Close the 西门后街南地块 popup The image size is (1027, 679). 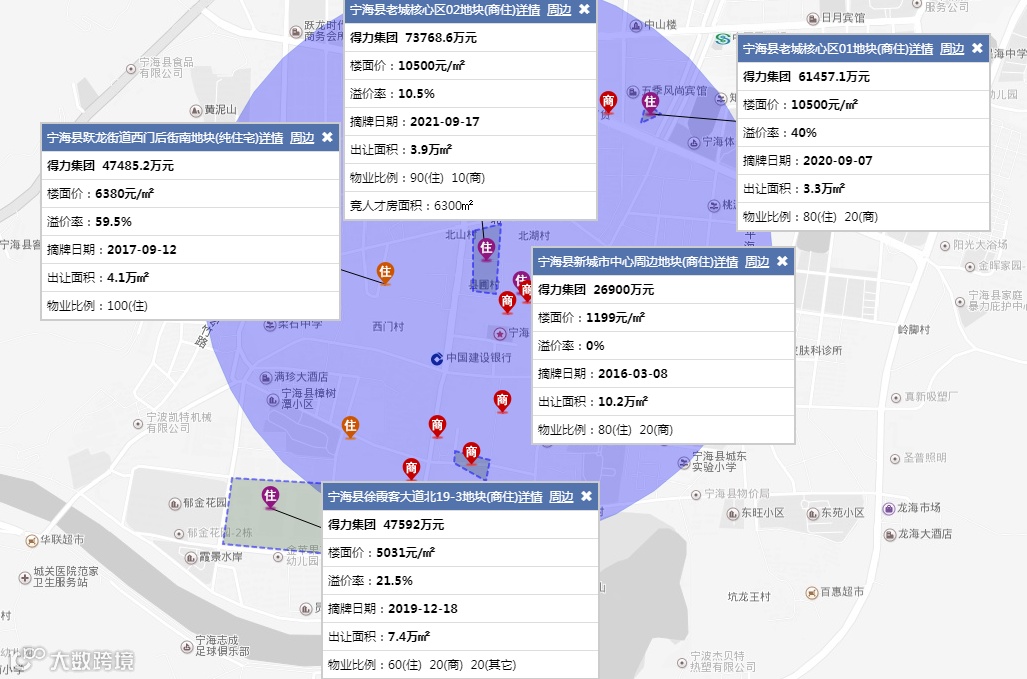tap(327, 138)
